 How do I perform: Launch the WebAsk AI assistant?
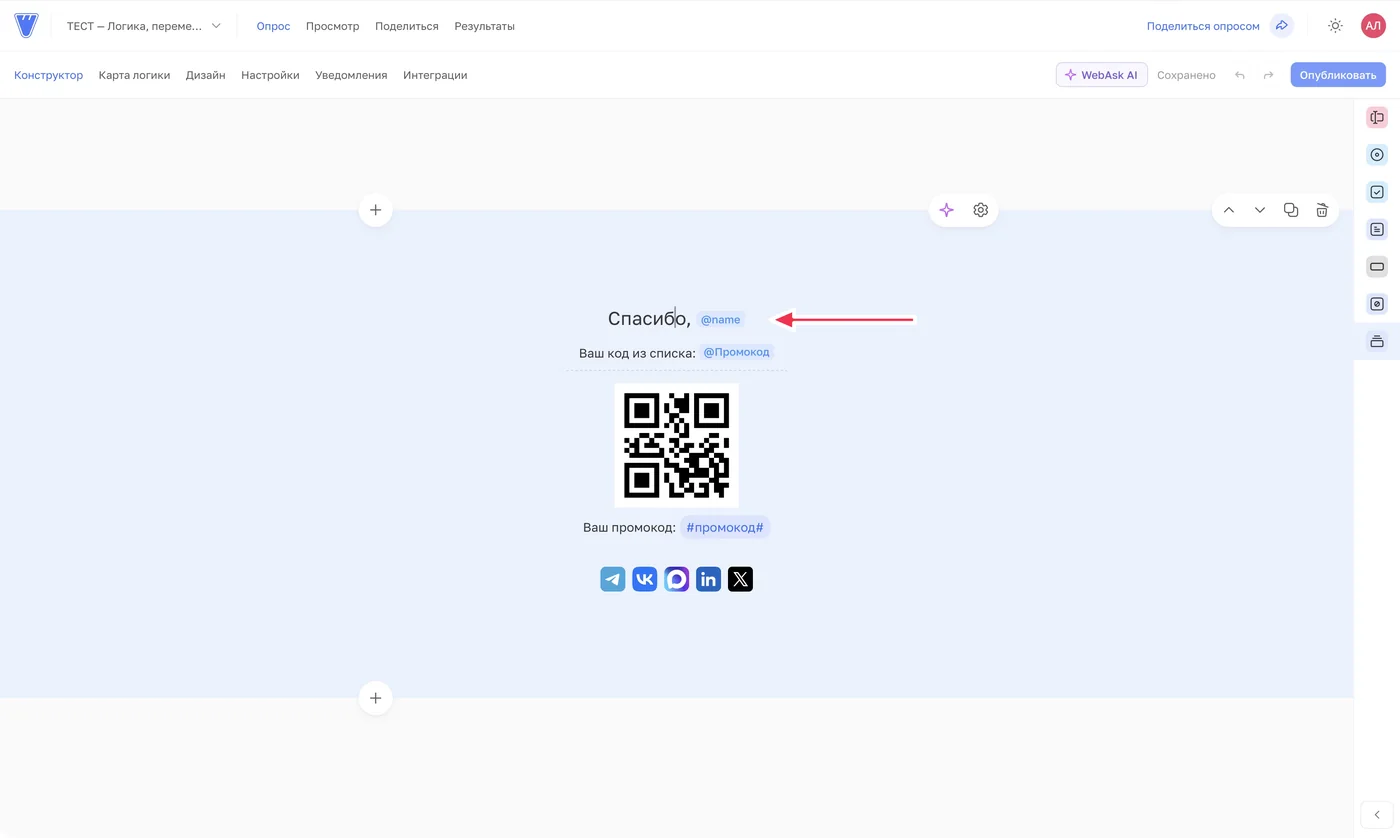coord(1101,75)
